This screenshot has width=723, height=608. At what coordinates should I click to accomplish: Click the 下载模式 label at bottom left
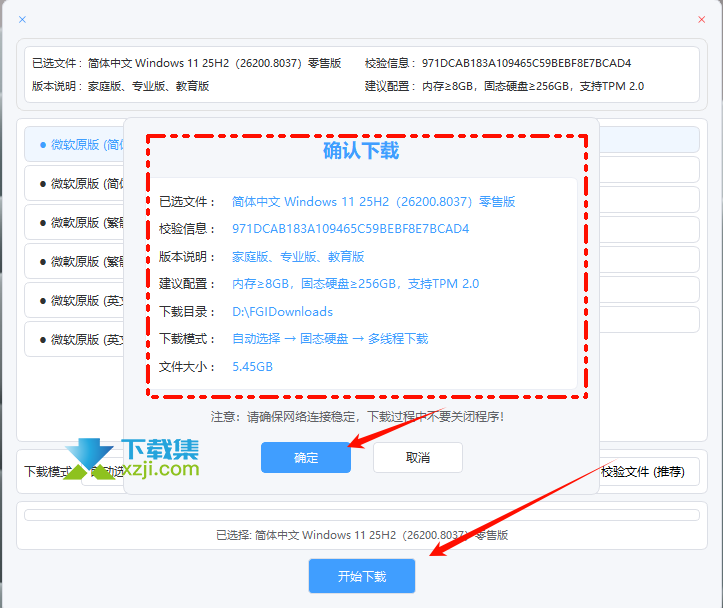pyautogui.click(x=48, y=472)
